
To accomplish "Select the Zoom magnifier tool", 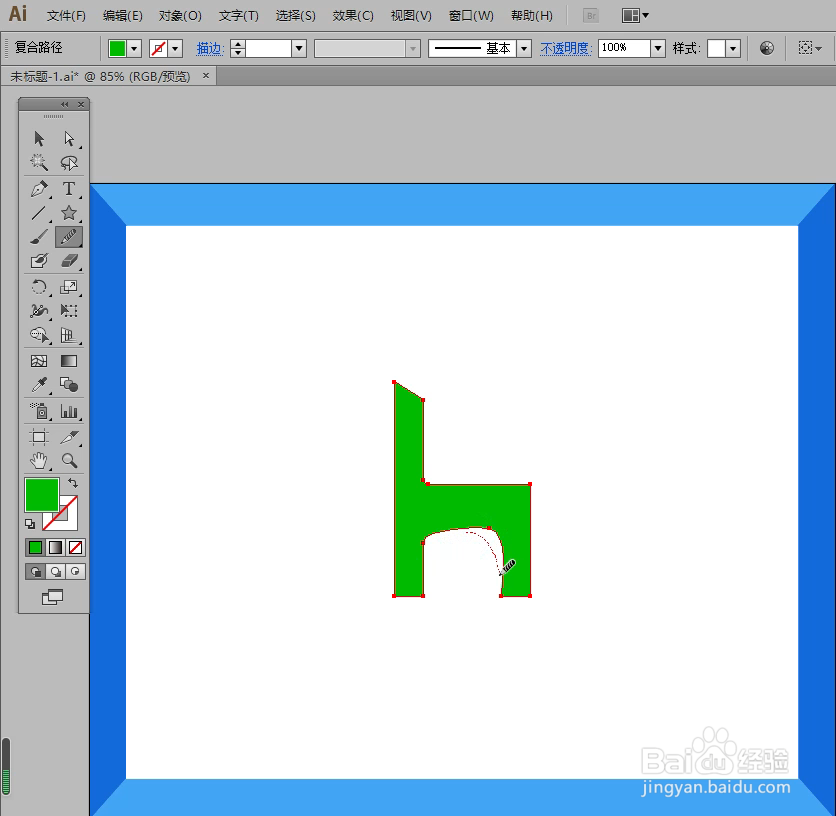I will [x=69, y=461].
